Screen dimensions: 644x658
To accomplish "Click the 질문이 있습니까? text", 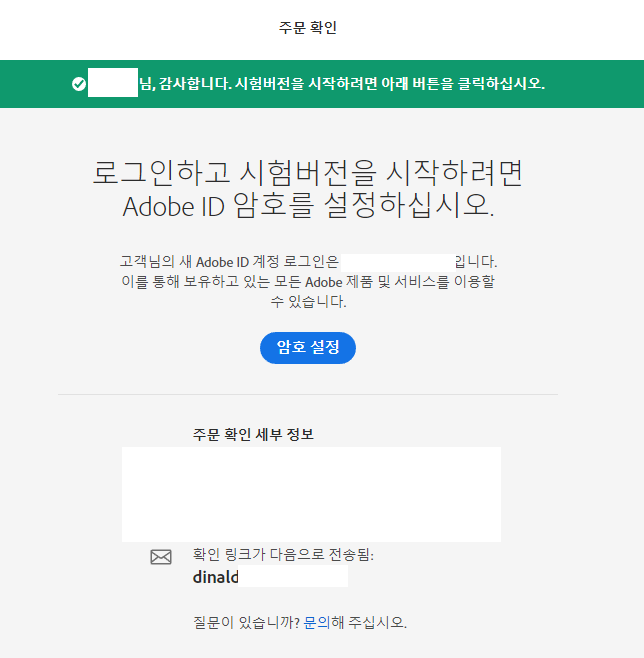I will [x=247, y=622].
